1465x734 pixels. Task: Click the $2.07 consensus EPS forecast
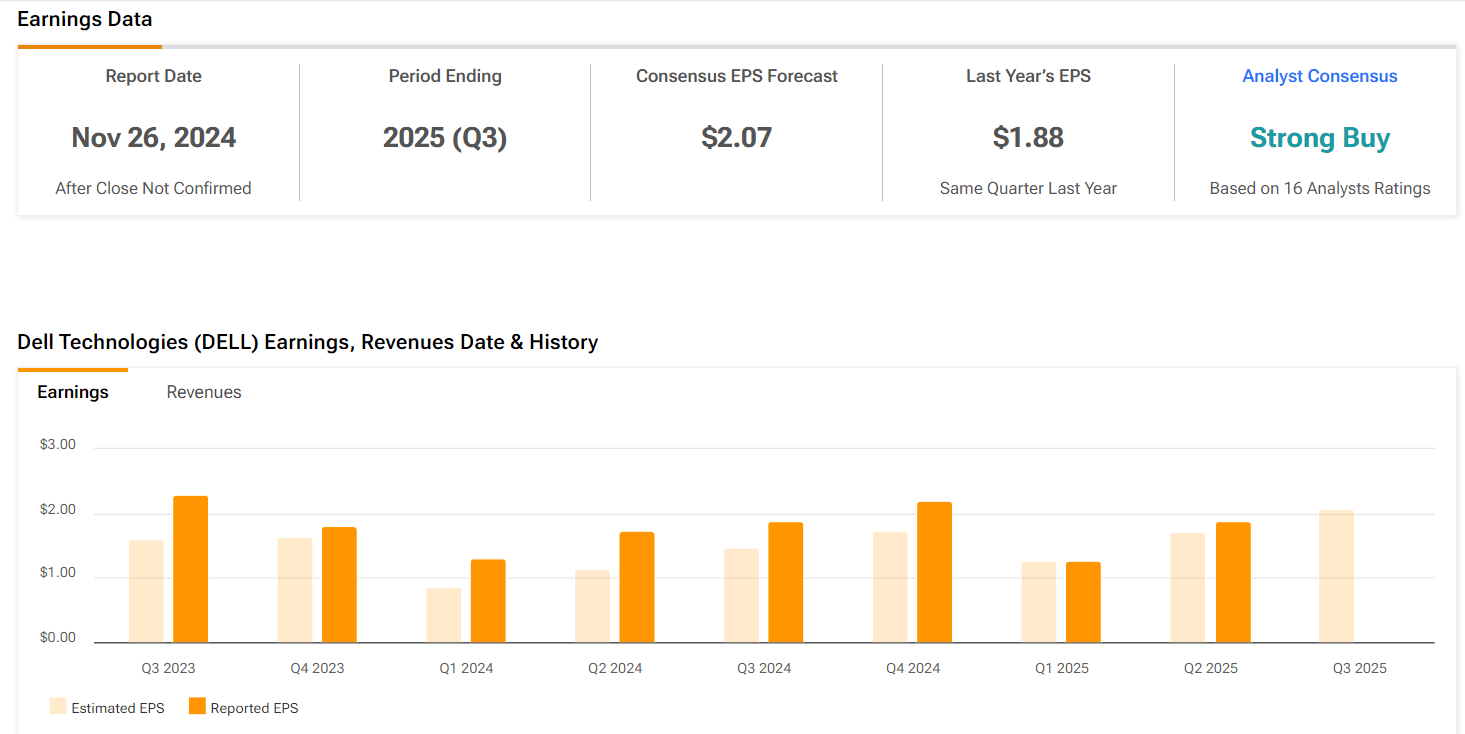737,138
